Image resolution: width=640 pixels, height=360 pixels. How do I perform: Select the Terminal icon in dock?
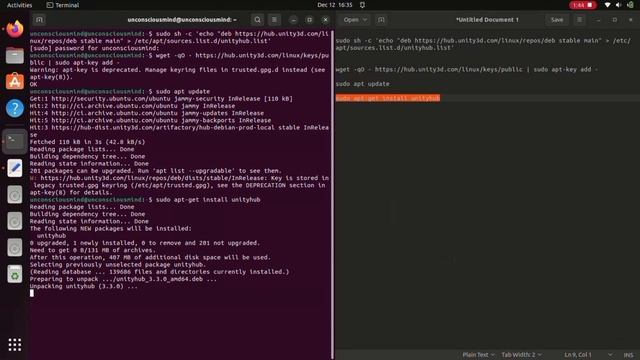15,141
